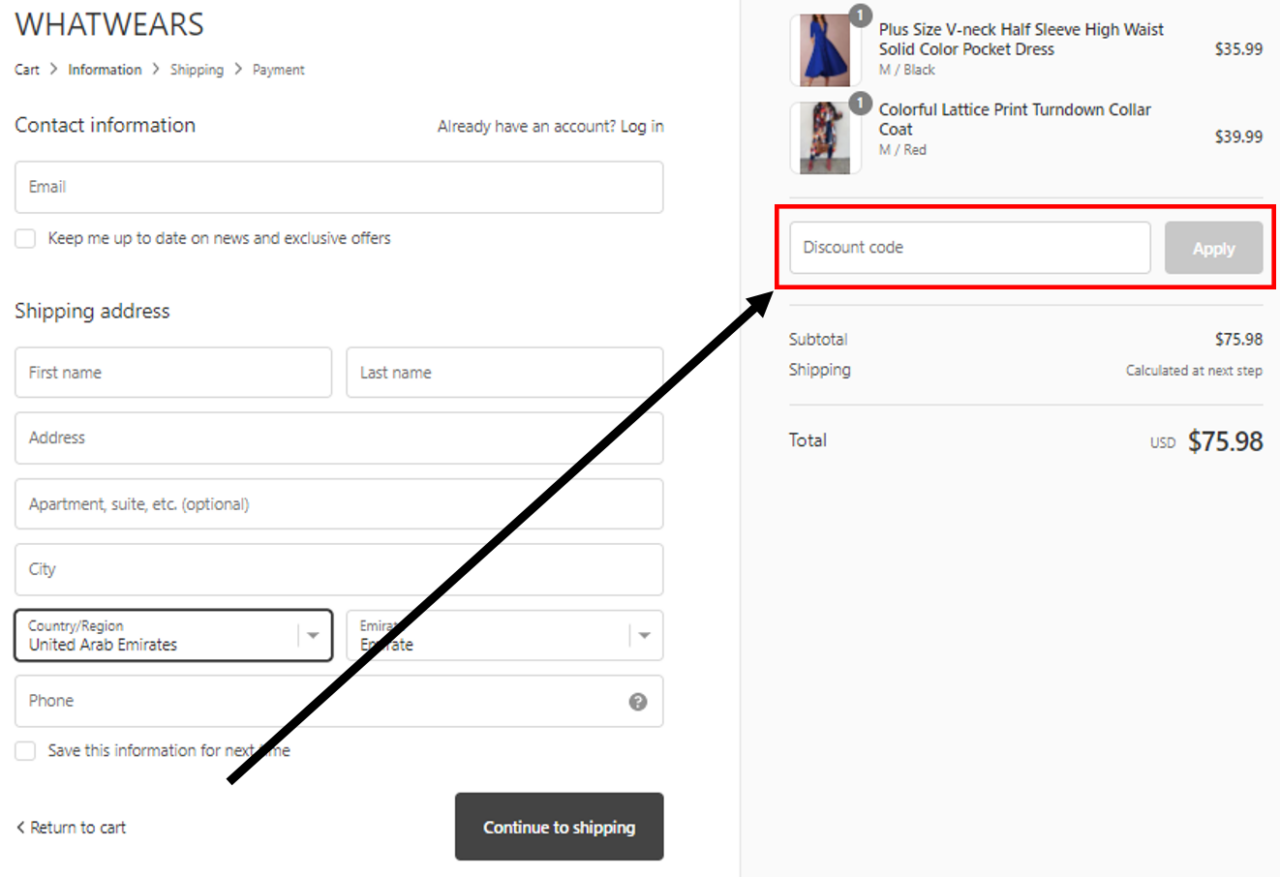
Task: Focus the Discount code field
Action: (970, 248)
